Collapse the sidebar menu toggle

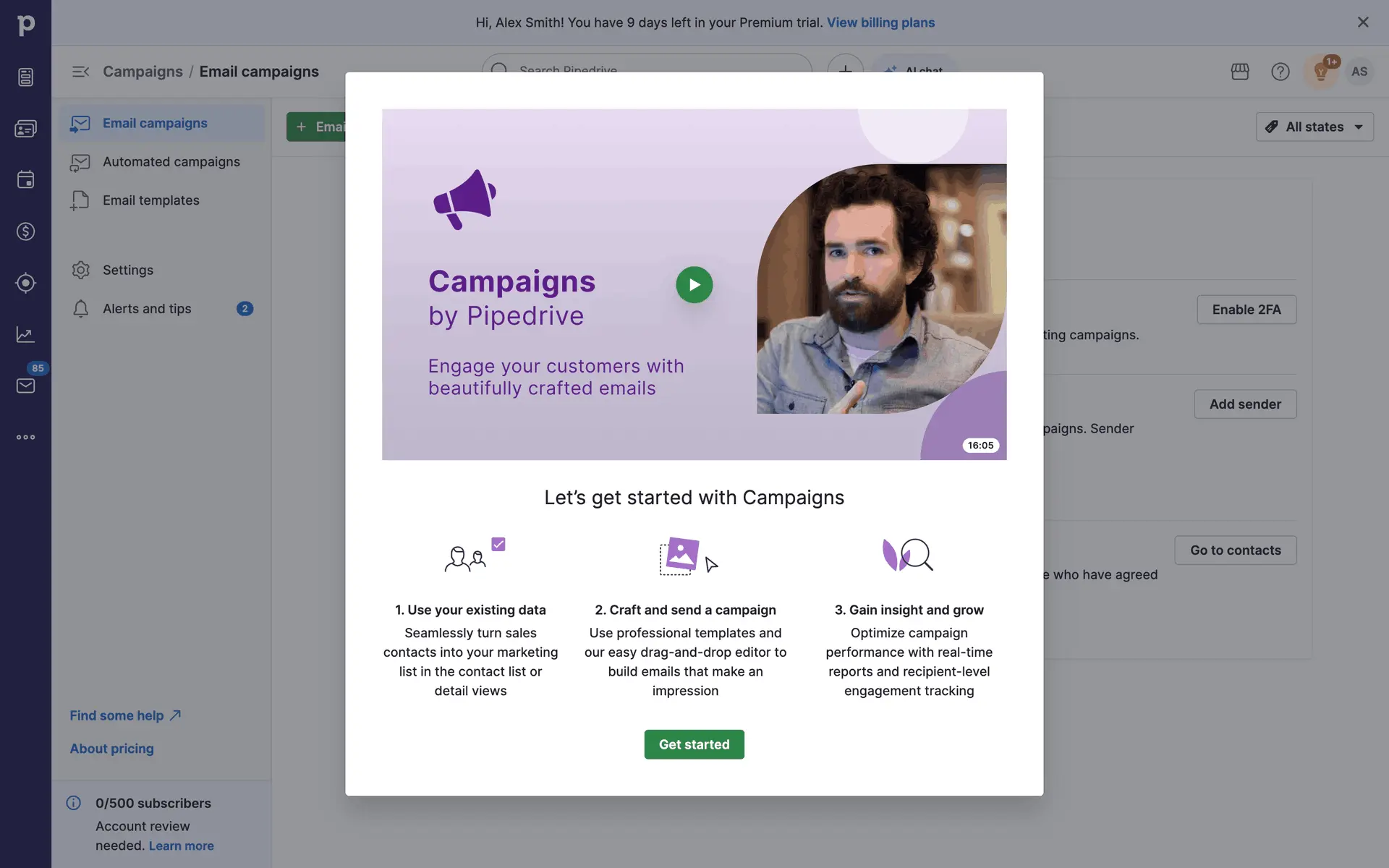coord(80,72)
